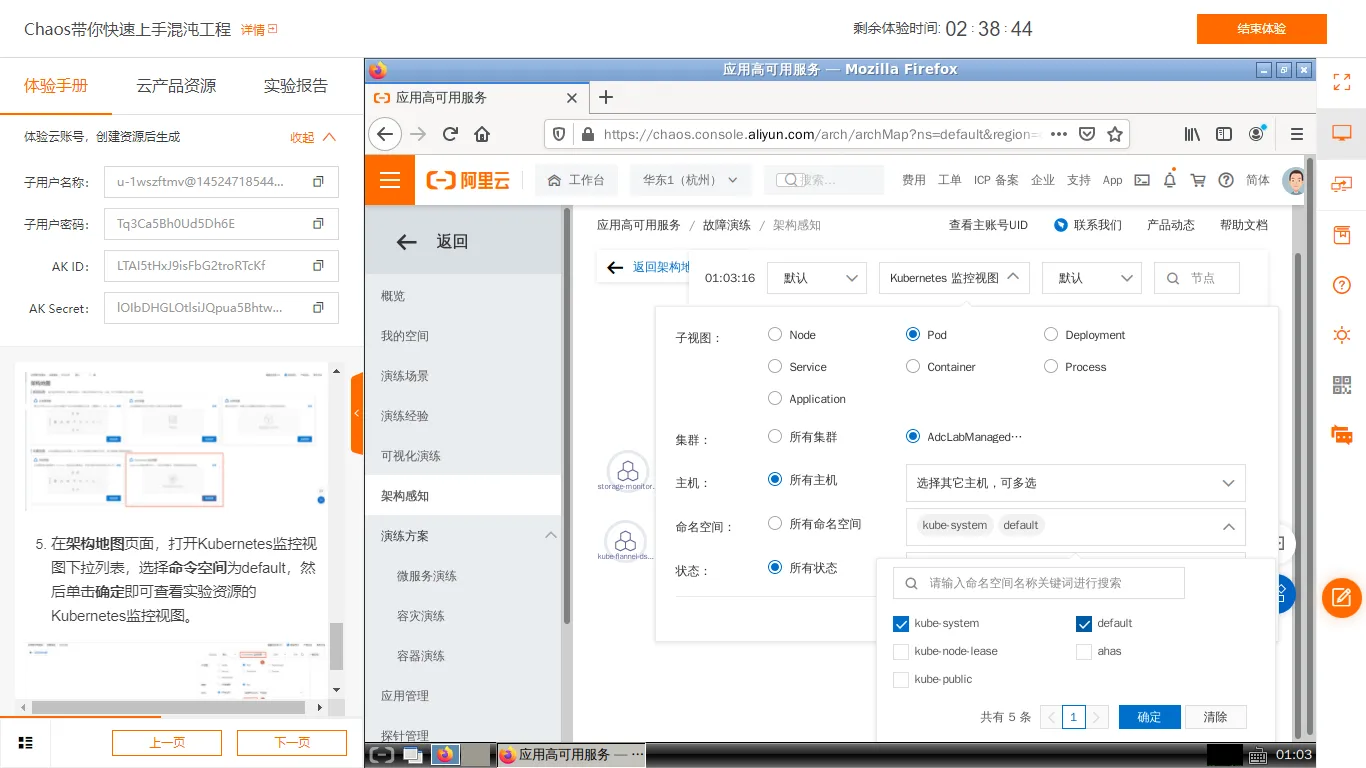Check the kube-node-lease namespace
This screenshot has height=768, width=1366.
coord(901,652)
